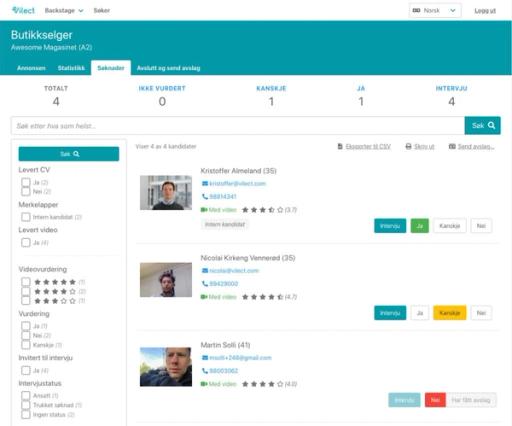Viewport: 512px width, 426px height.
Task: Check Vurdering Kanskje checkbox
Action: 26,345
